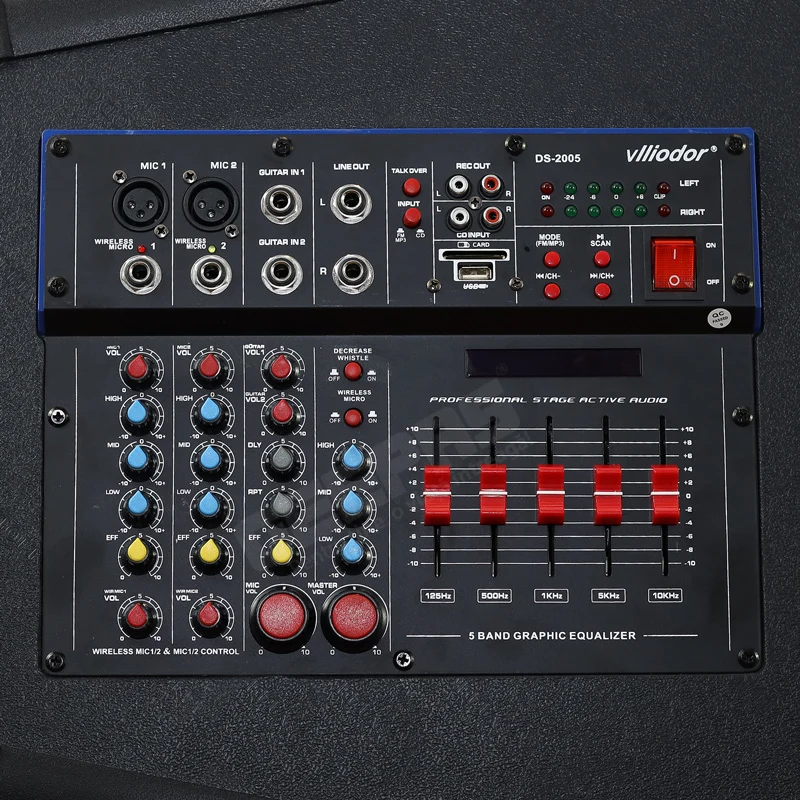Switch the INPUT FM/MP3–CD selector button
This screenshot has width=800, height=800.
[x=412, y=218]
